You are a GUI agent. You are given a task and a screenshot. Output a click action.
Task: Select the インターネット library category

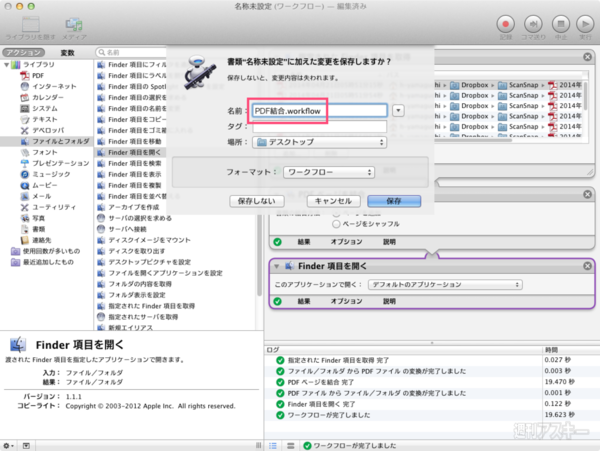point(54,86)
